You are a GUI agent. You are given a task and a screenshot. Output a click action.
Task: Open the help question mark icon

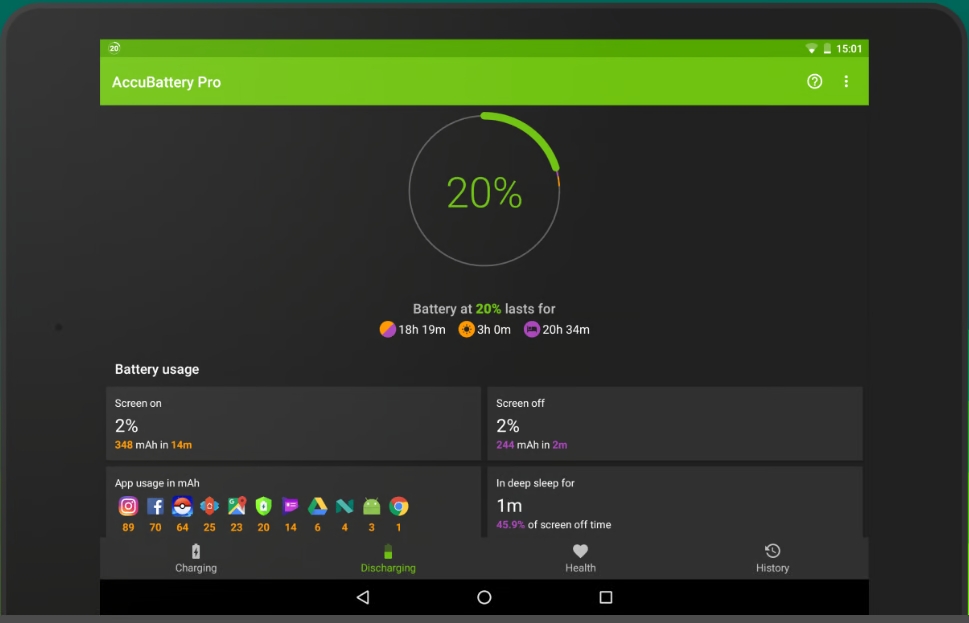[814, 82]
